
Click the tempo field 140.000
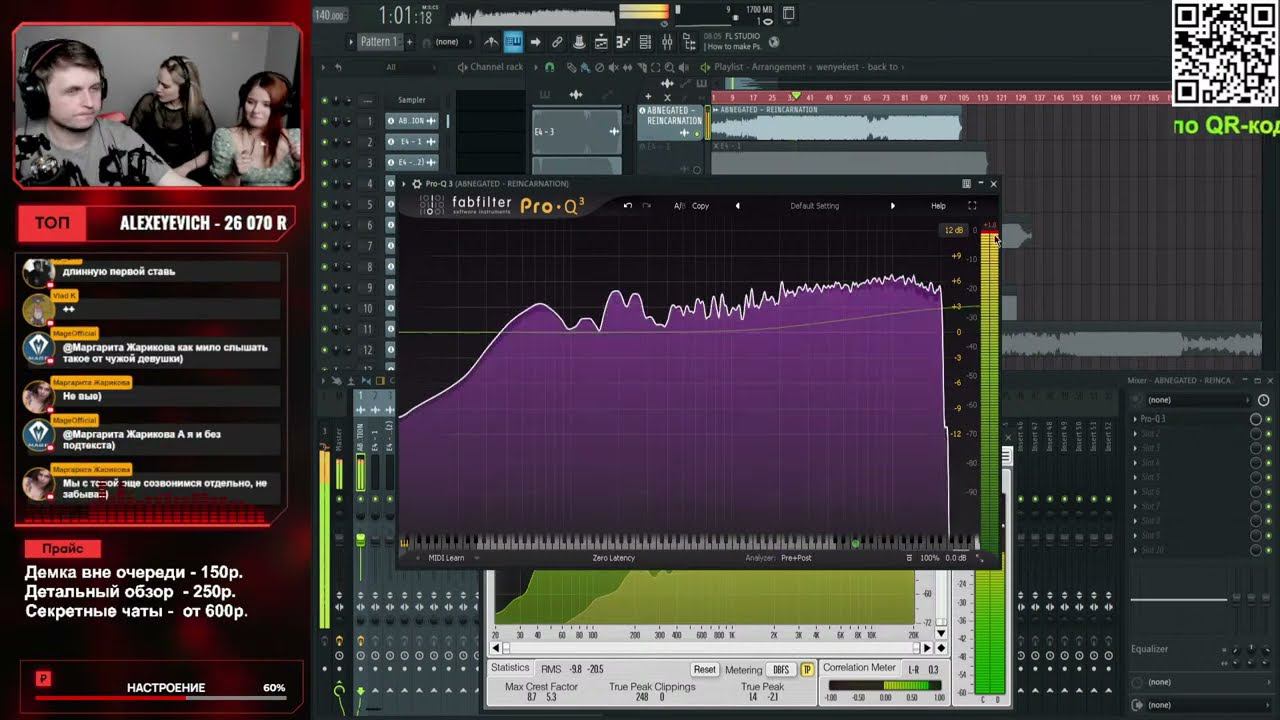(x=329, y=15)
